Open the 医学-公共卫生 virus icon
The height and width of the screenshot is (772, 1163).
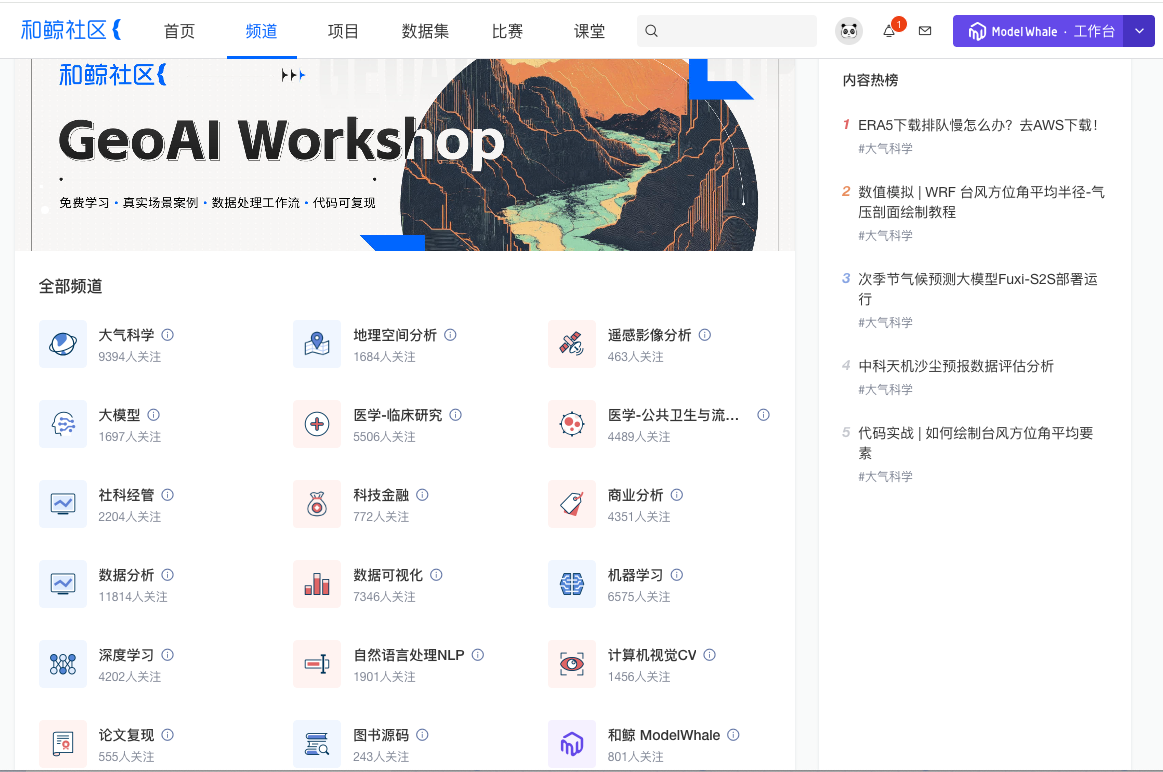[572, 424]
